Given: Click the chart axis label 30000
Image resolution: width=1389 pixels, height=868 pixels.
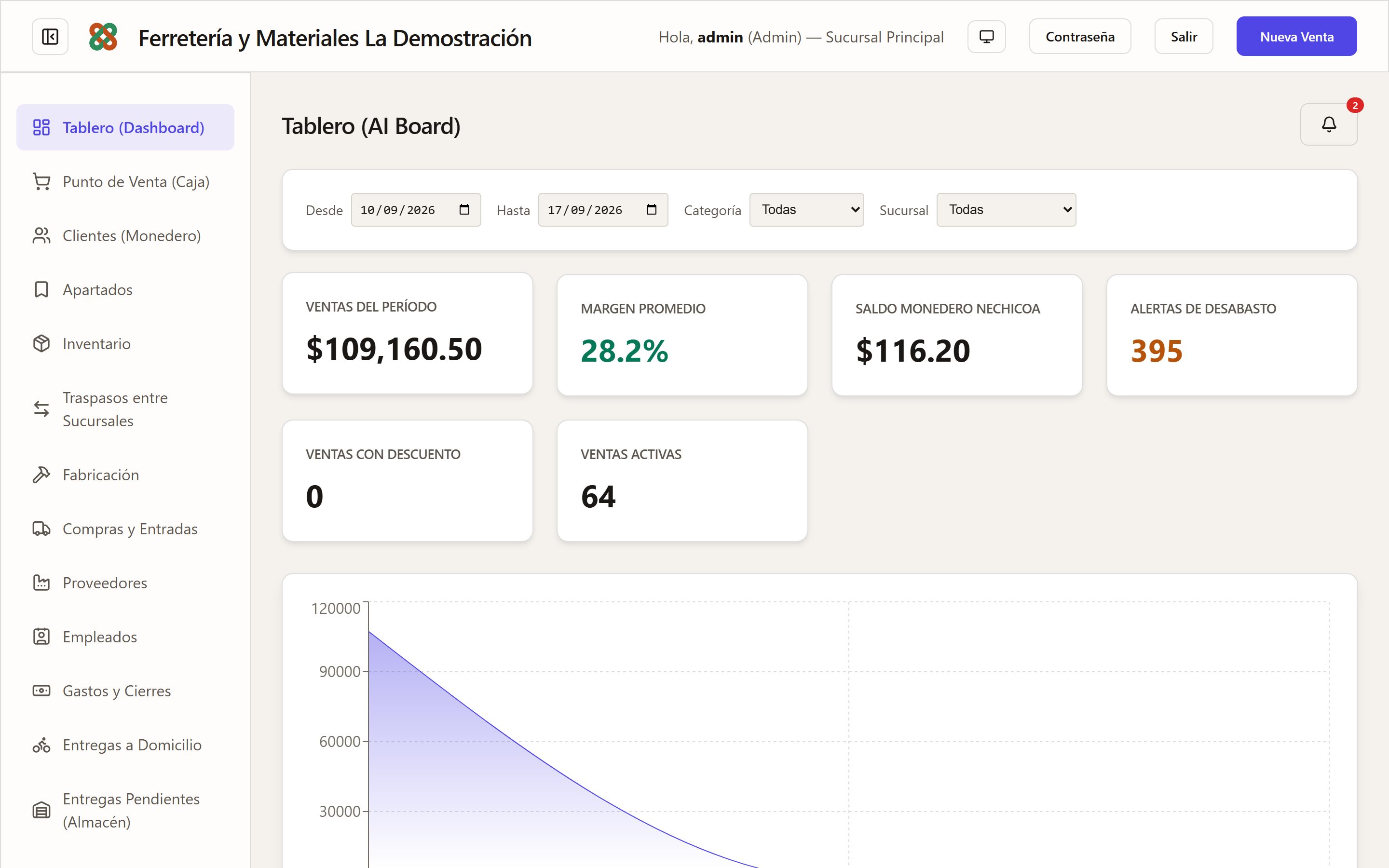Looking at the screenshot, I should point(340,811).
